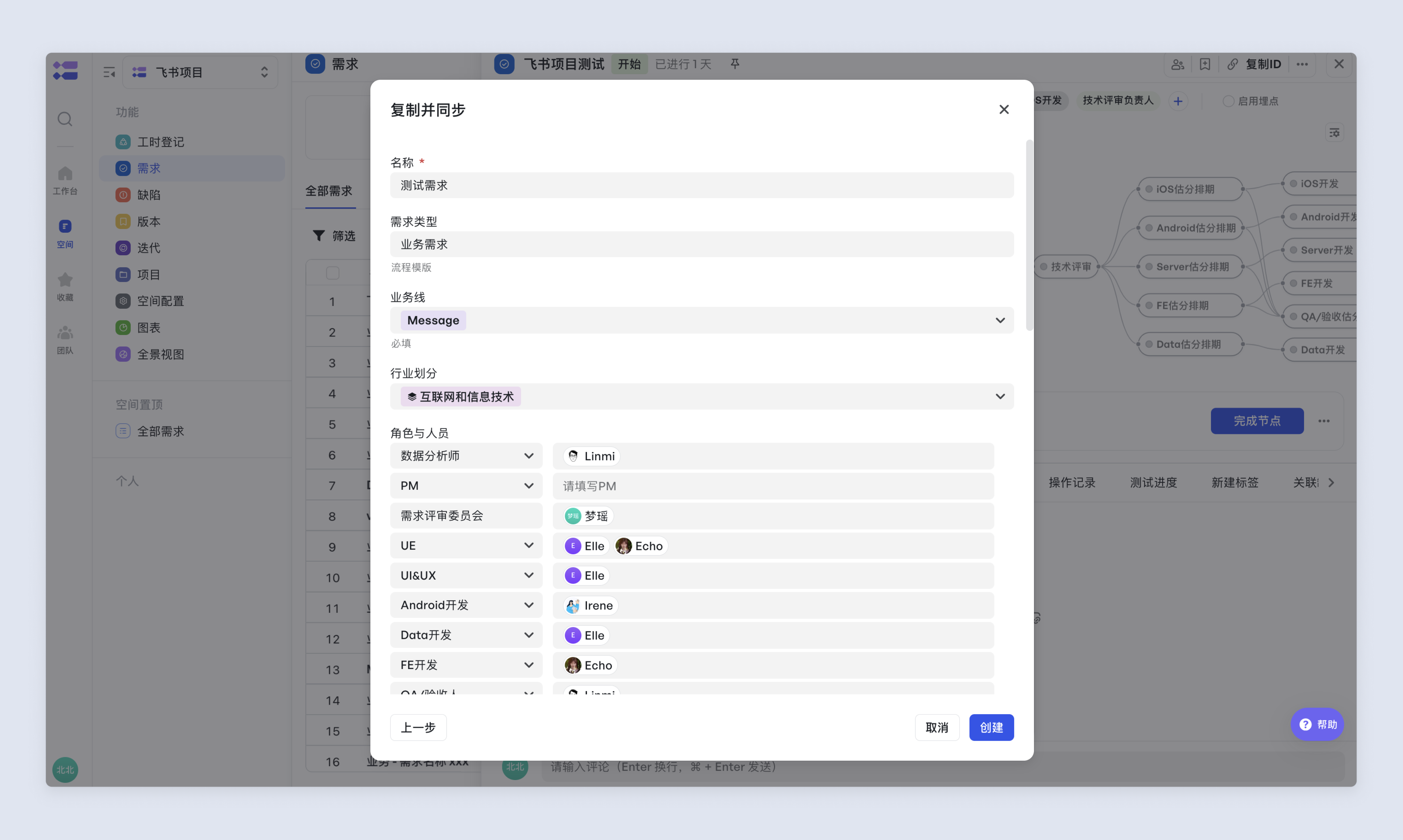Close the 复制并同步 dialog

pos(1004,109)
